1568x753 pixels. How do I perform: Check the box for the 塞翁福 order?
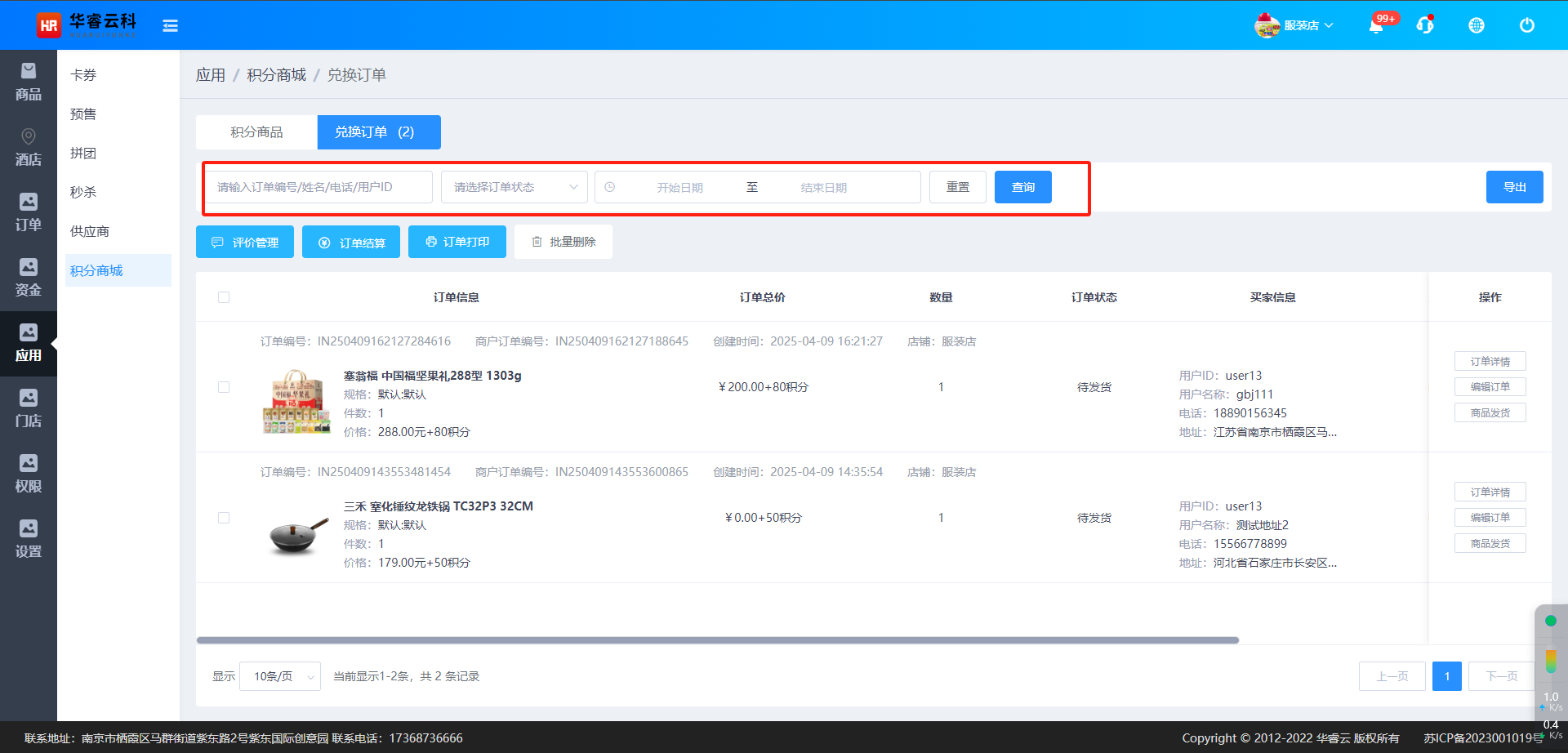[224, 387]
